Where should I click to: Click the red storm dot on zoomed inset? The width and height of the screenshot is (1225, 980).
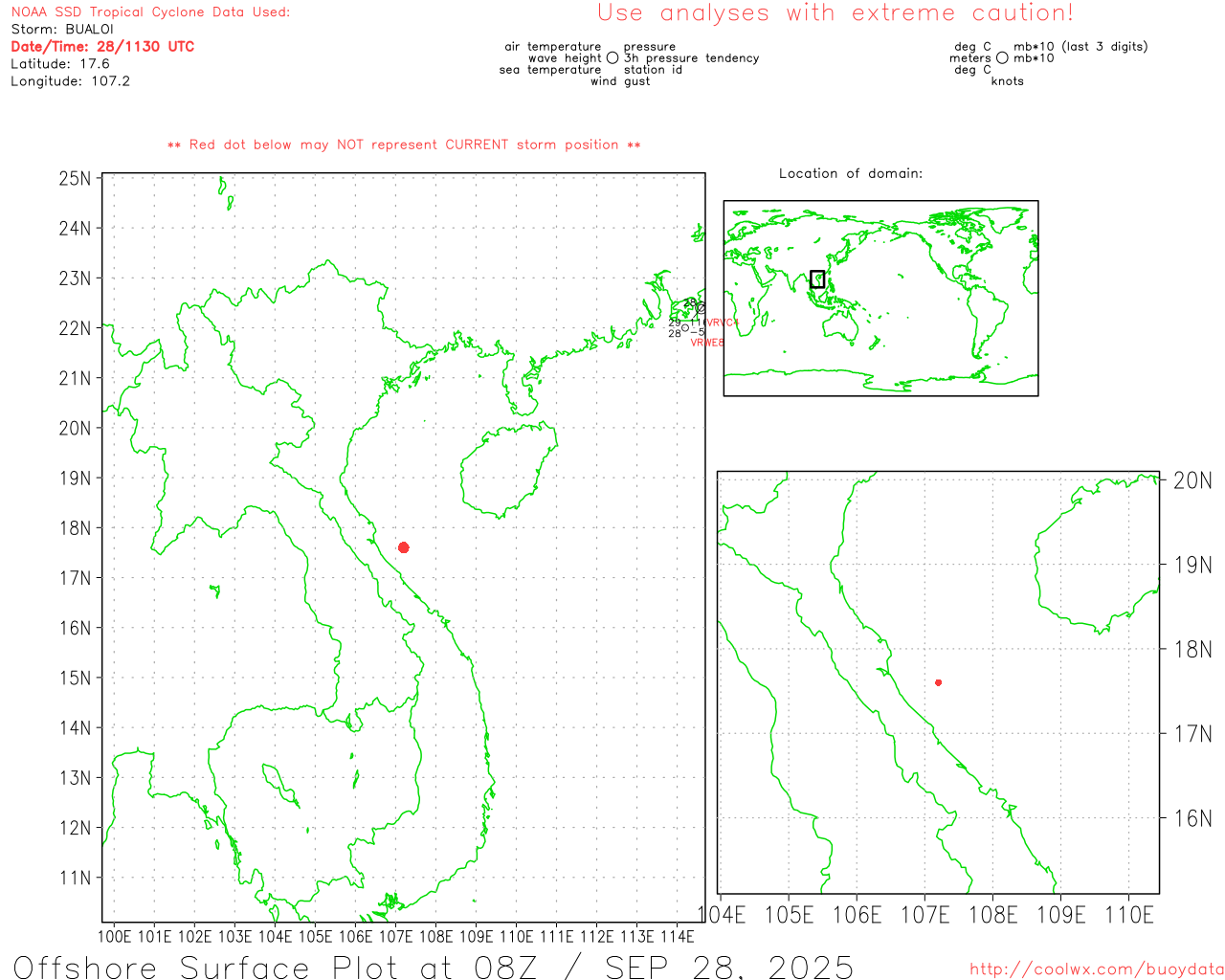point(938,682)
